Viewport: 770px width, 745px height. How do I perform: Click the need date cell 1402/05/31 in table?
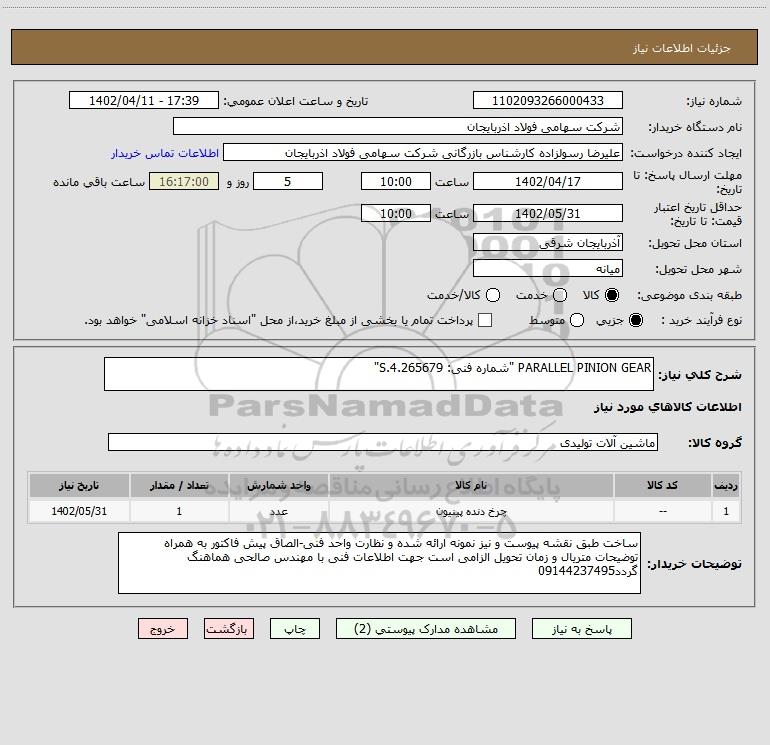79,511
